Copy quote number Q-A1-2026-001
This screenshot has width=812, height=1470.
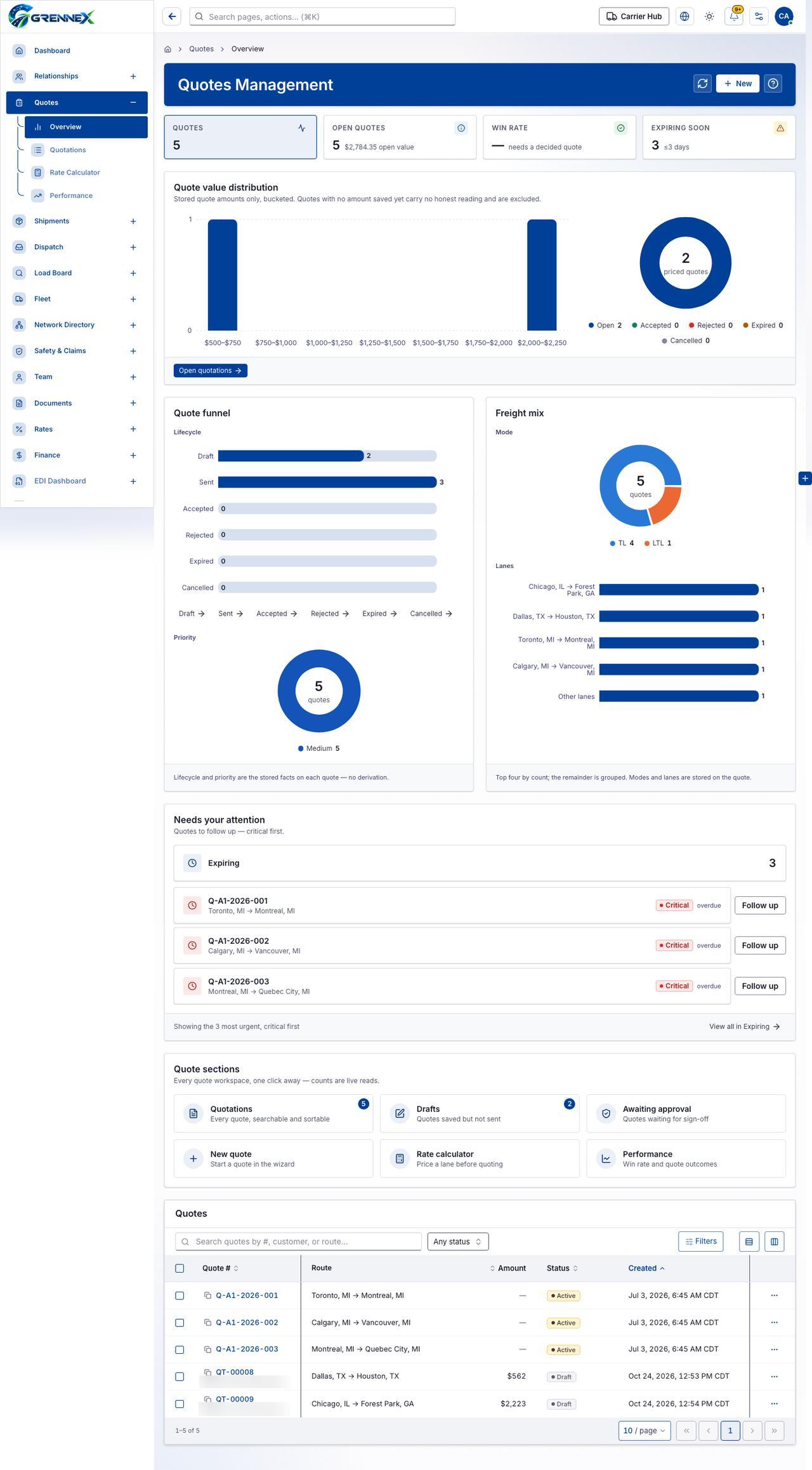point(207,1295)
